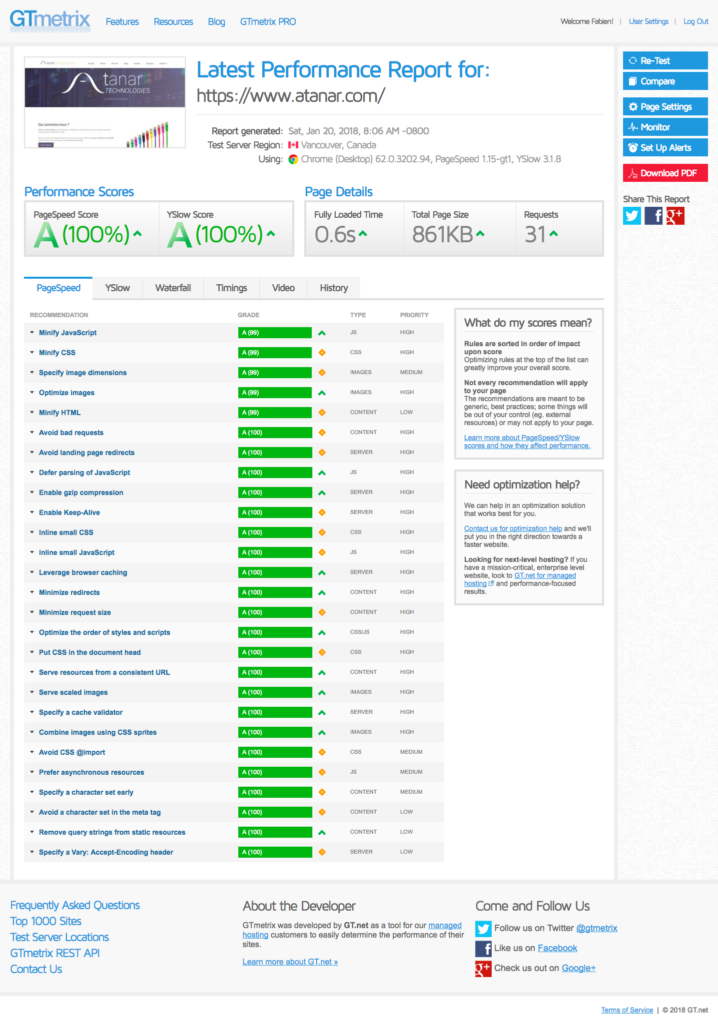Click green arrow beside YSlow Score
Viewport: 718px width, 1024px height.
point(270,234)
